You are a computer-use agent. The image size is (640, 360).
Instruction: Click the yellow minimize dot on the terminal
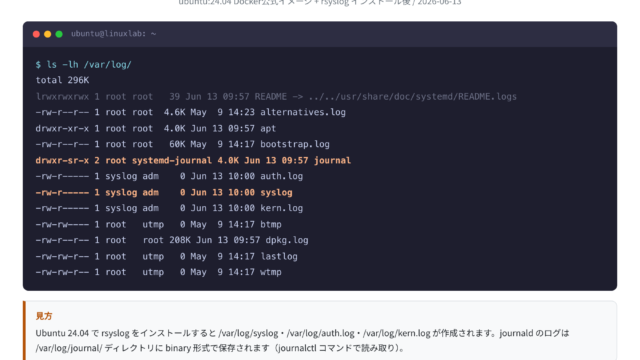coord(48,34)
